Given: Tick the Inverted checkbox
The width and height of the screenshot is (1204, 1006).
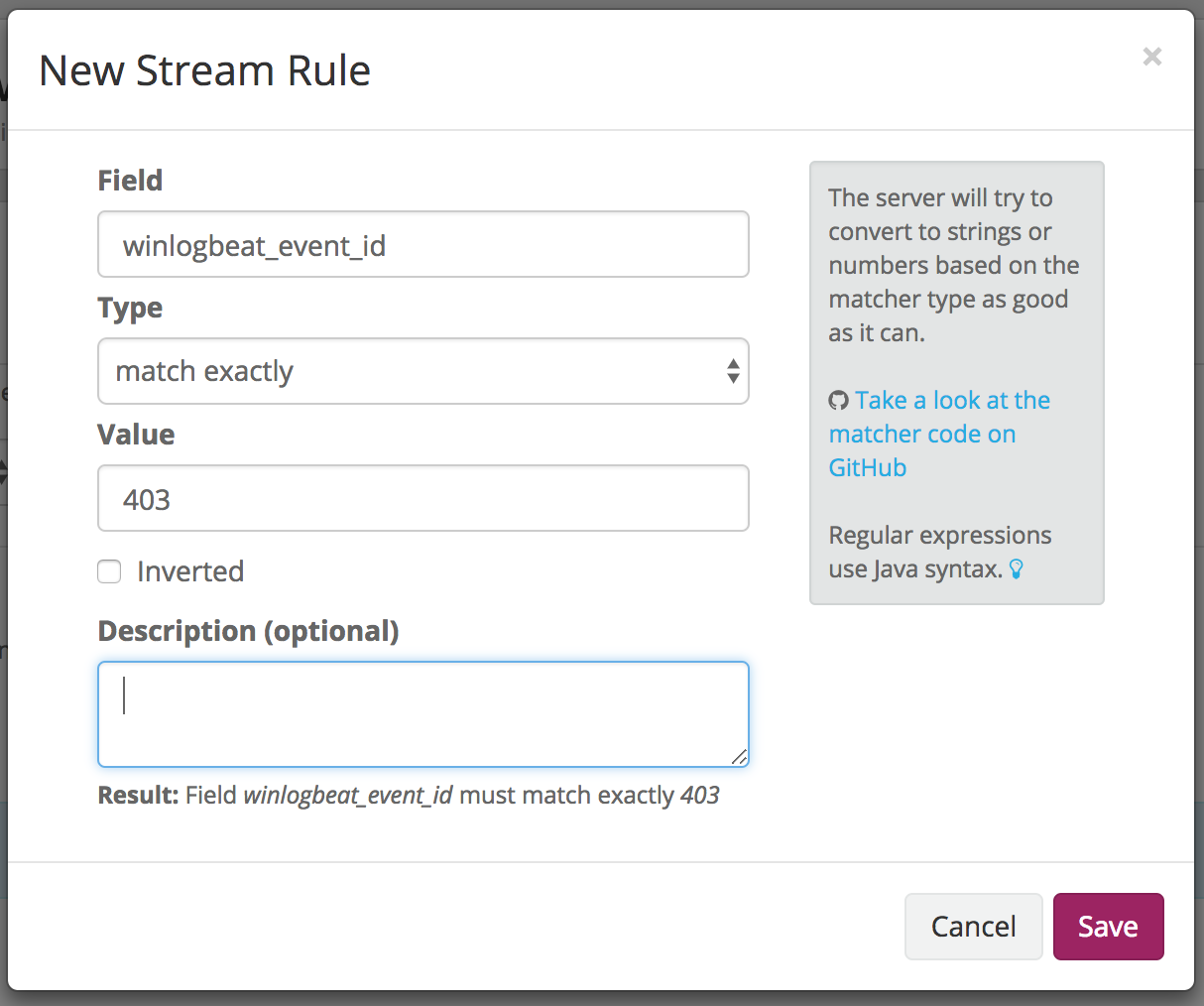Looking at the screenshot, I should [109, 571].
